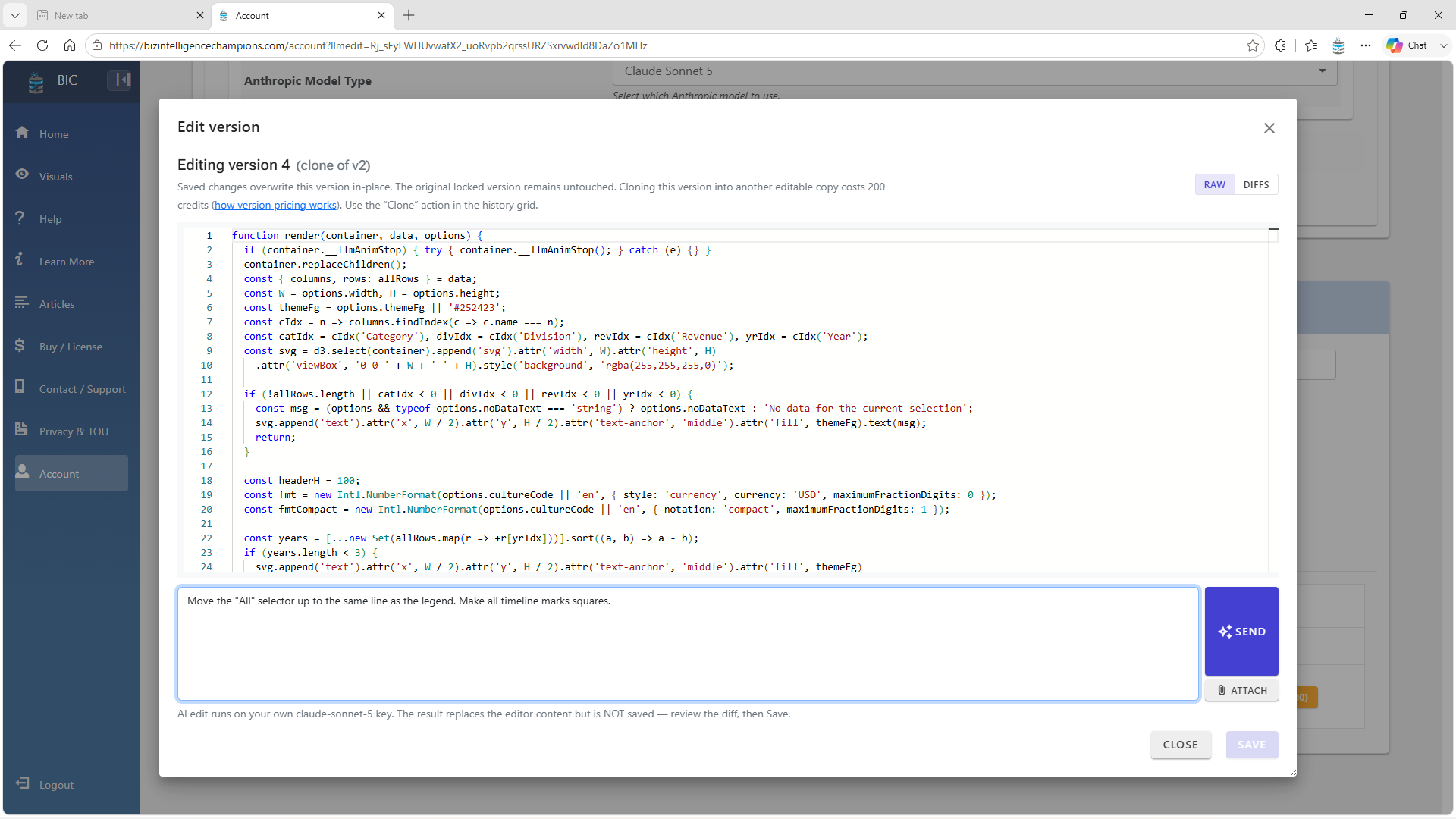This screenshot has height=819, width=1456.
Task: Close the Account browser tab
Action: [381, 15]
